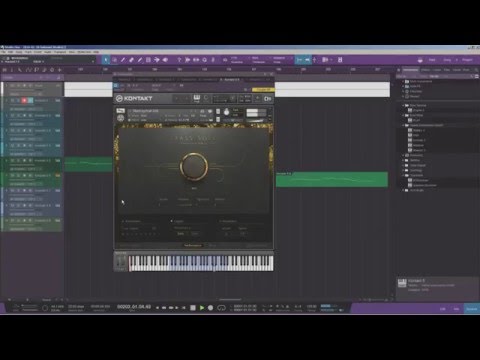Screen dimensions: 480x360
Task: Open the File menu
Action: coord(3,52)
